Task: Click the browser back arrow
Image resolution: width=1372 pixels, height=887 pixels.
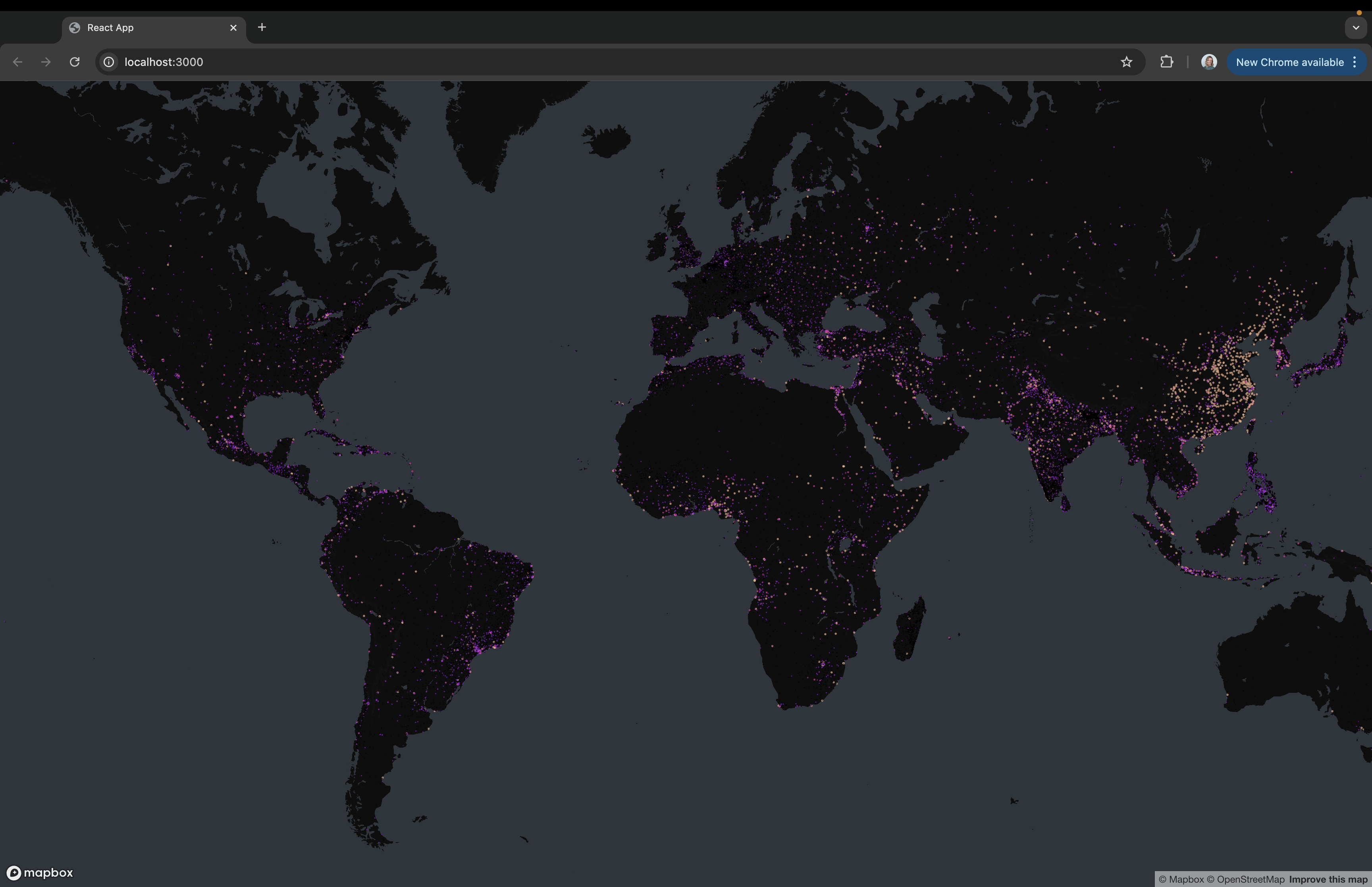Action: click(17, 62)
